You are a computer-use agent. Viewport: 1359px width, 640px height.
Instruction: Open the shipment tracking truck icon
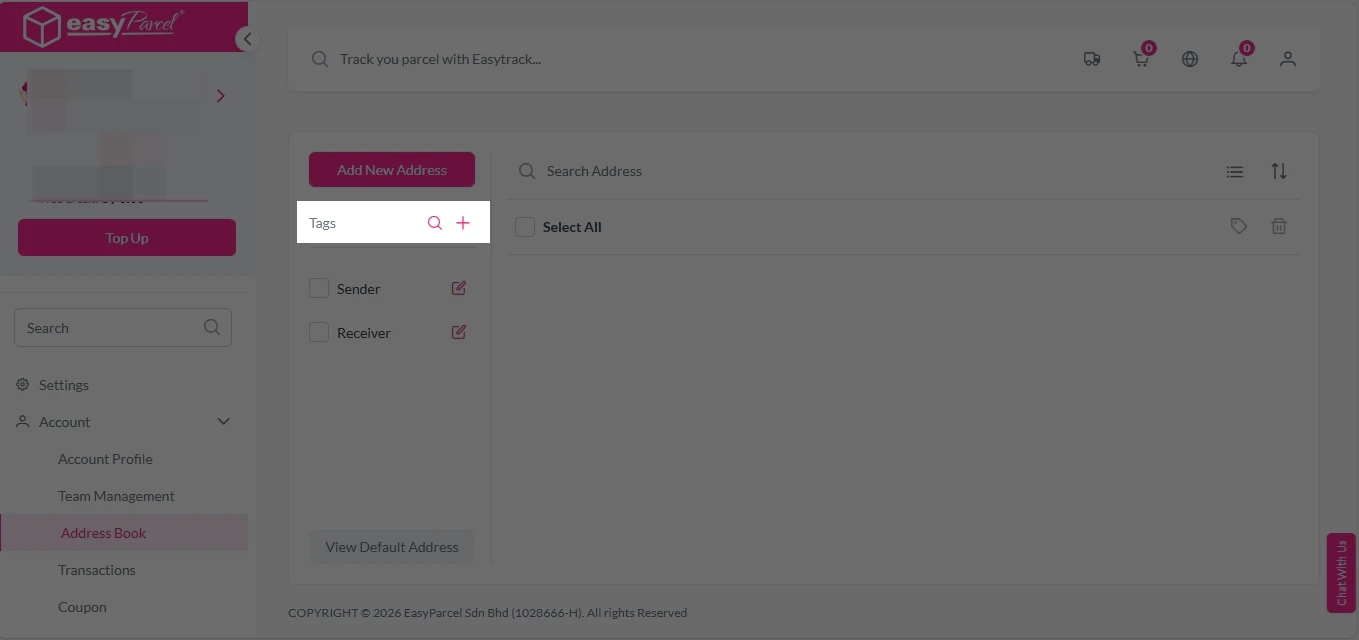(1091, 58)
